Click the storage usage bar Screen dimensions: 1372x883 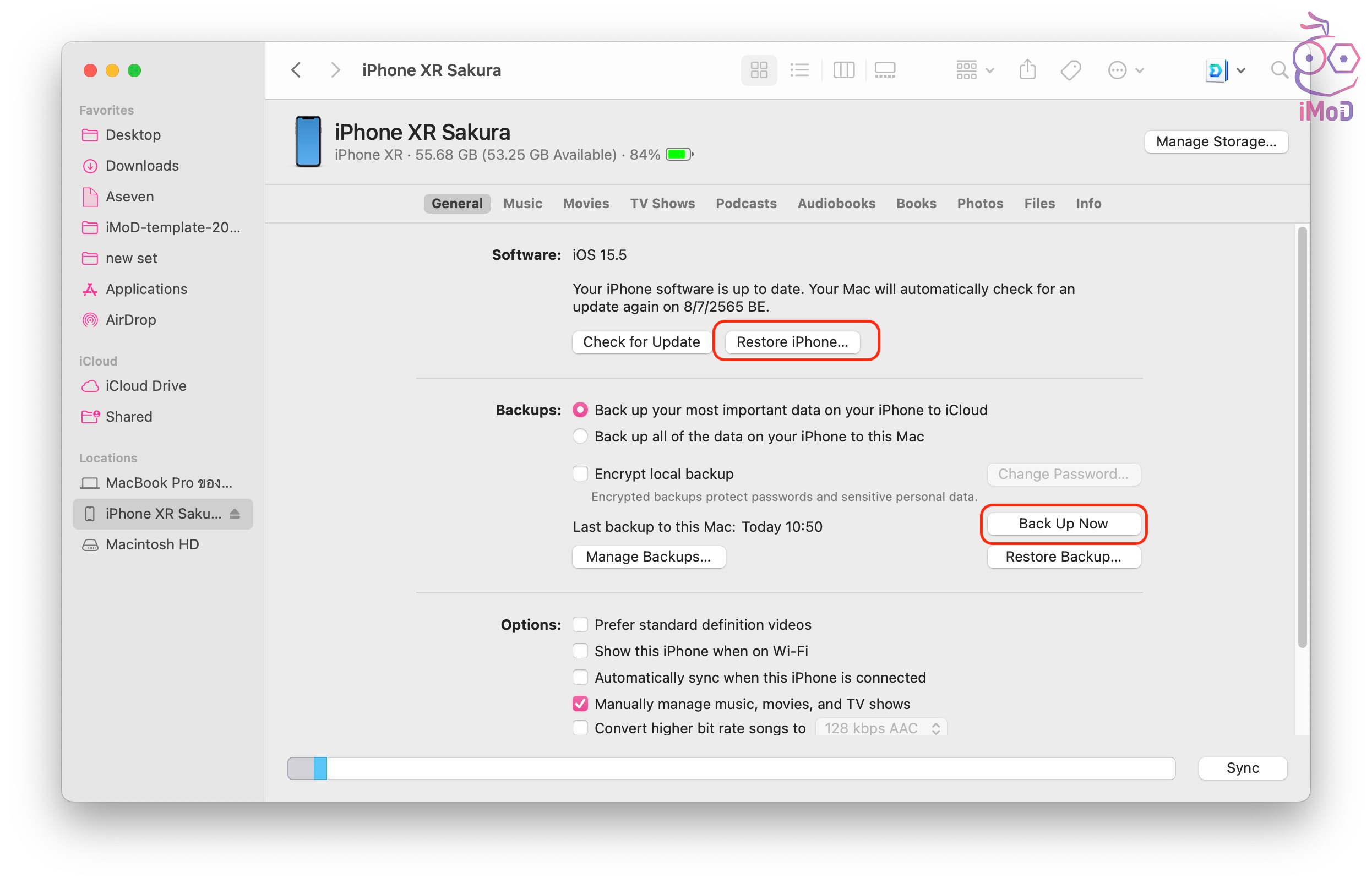(x=731, y=768)
